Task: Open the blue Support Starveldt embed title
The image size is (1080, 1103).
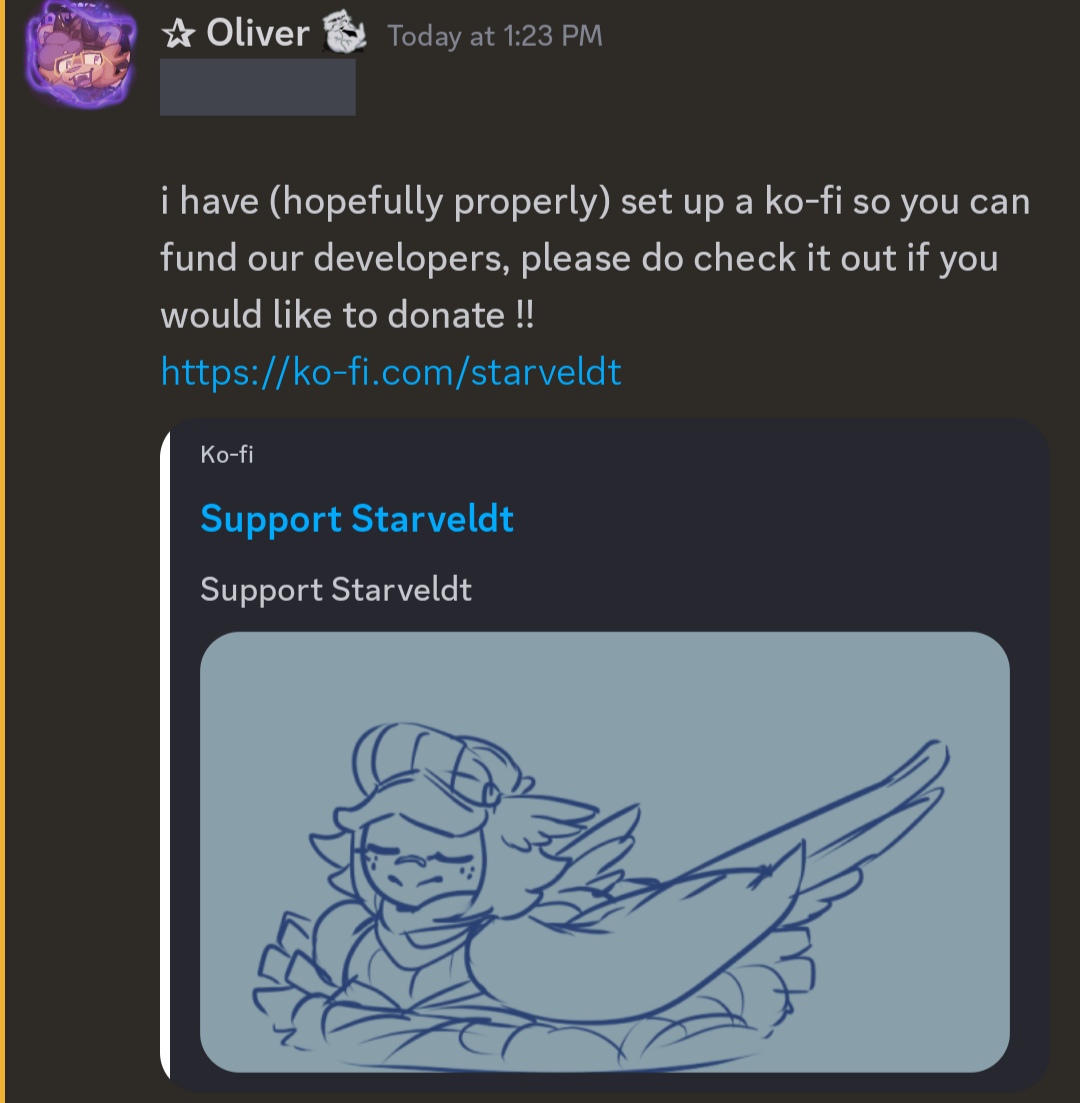Action: [357, 519]
